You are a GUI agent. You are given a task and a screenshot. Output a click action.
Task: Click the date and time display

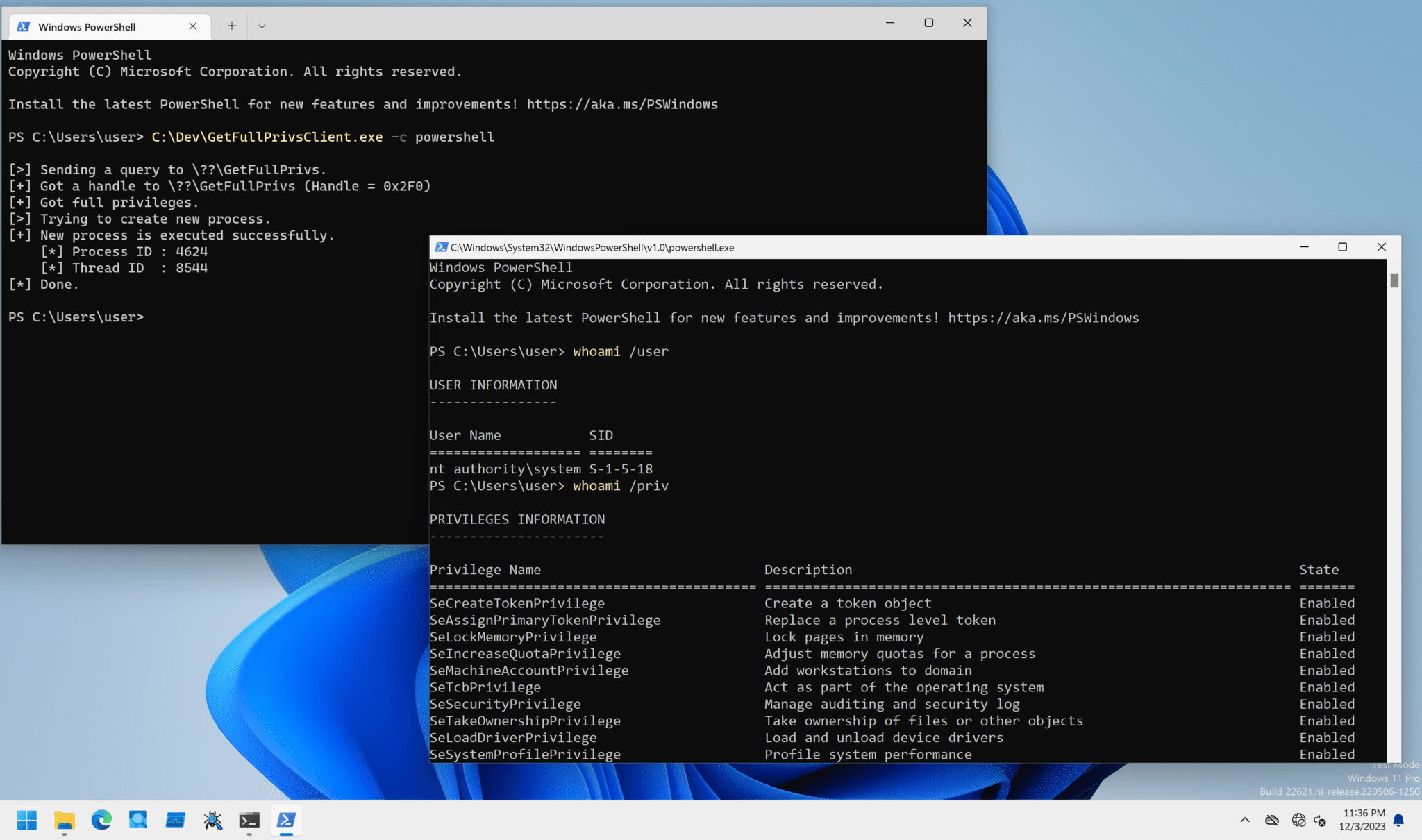pos(1365,819)
